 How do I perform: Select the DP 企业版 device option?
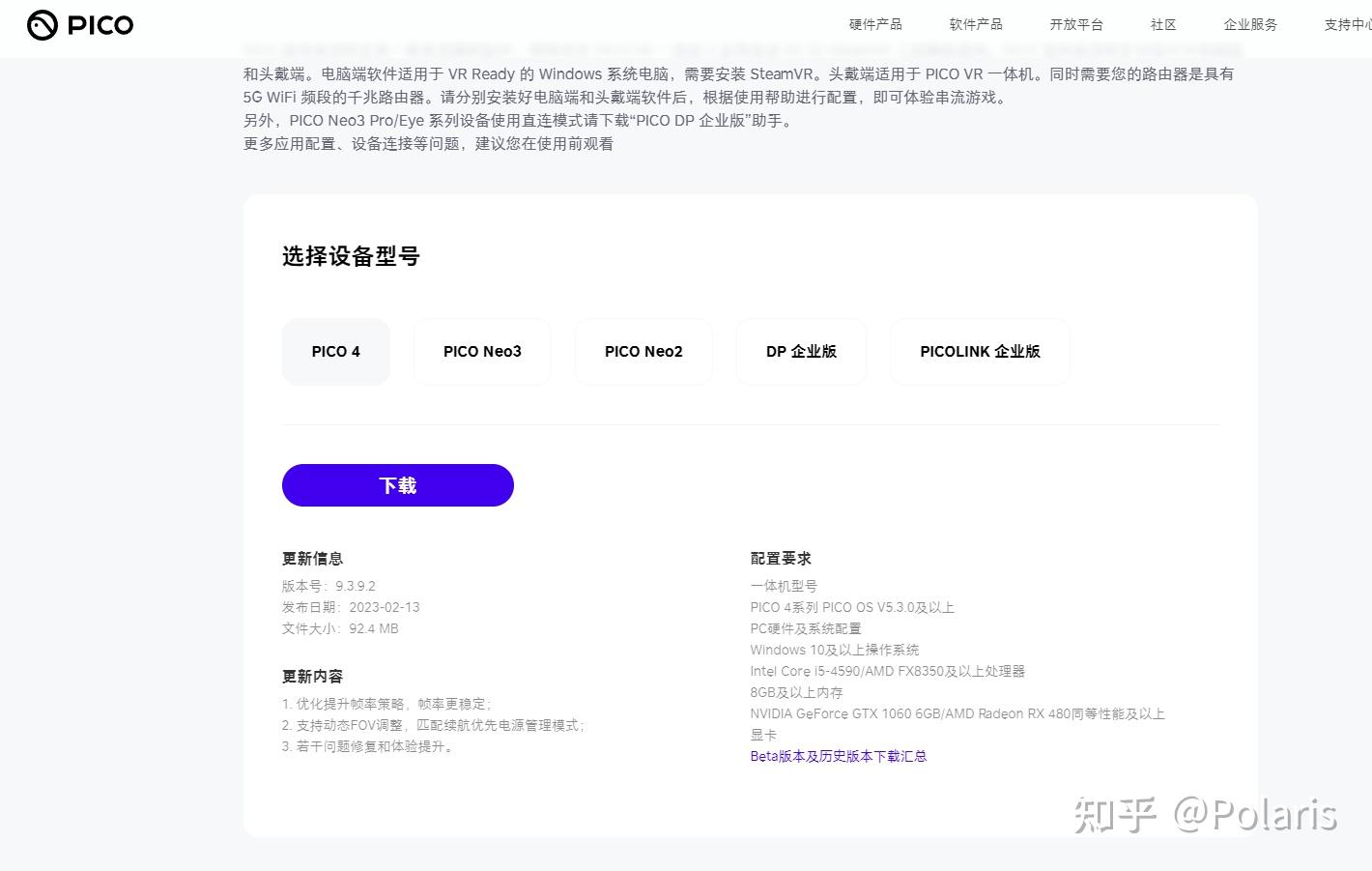tap(801, 351)
